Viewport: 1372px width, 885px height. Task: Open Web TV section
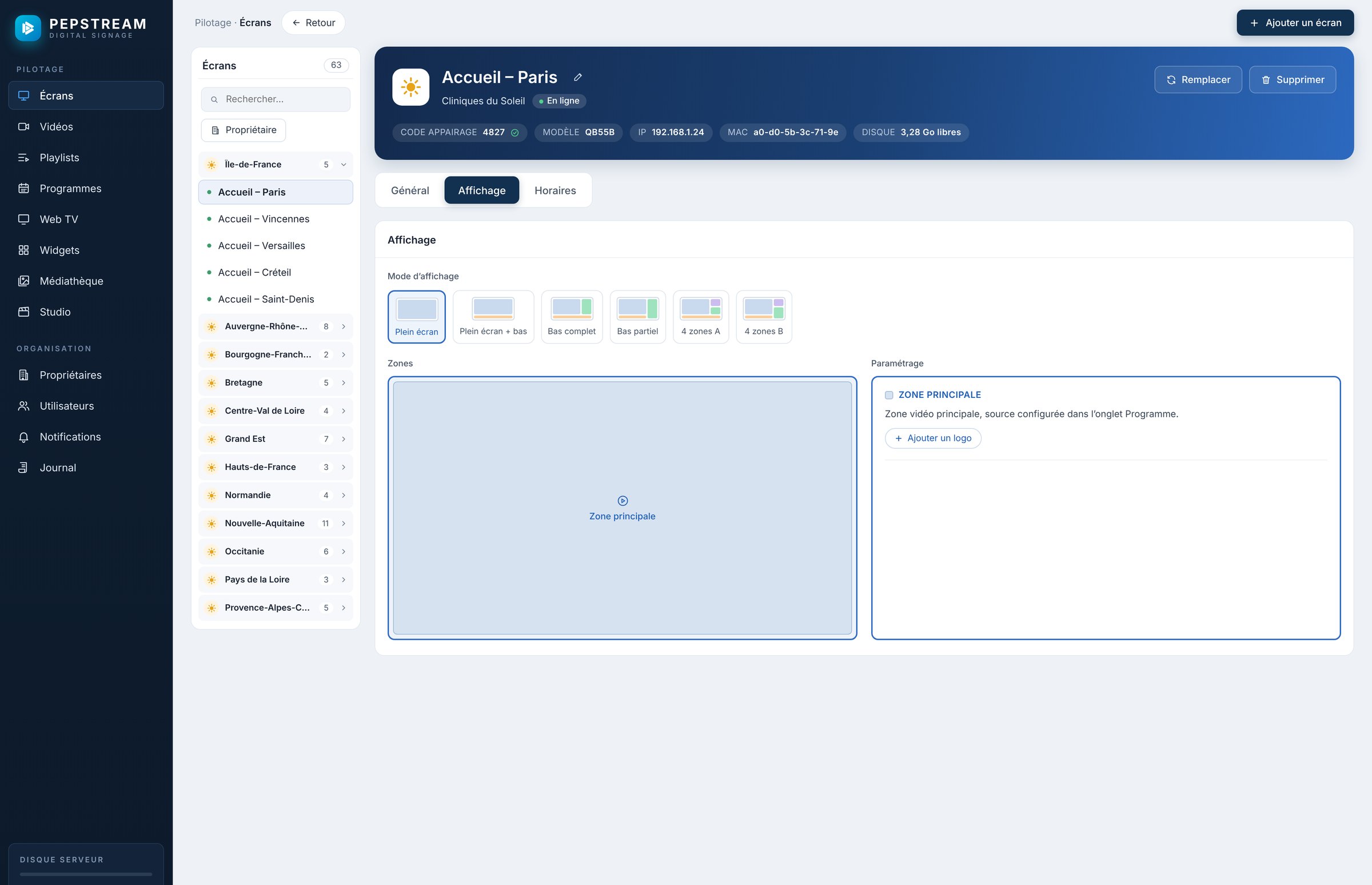86,219
